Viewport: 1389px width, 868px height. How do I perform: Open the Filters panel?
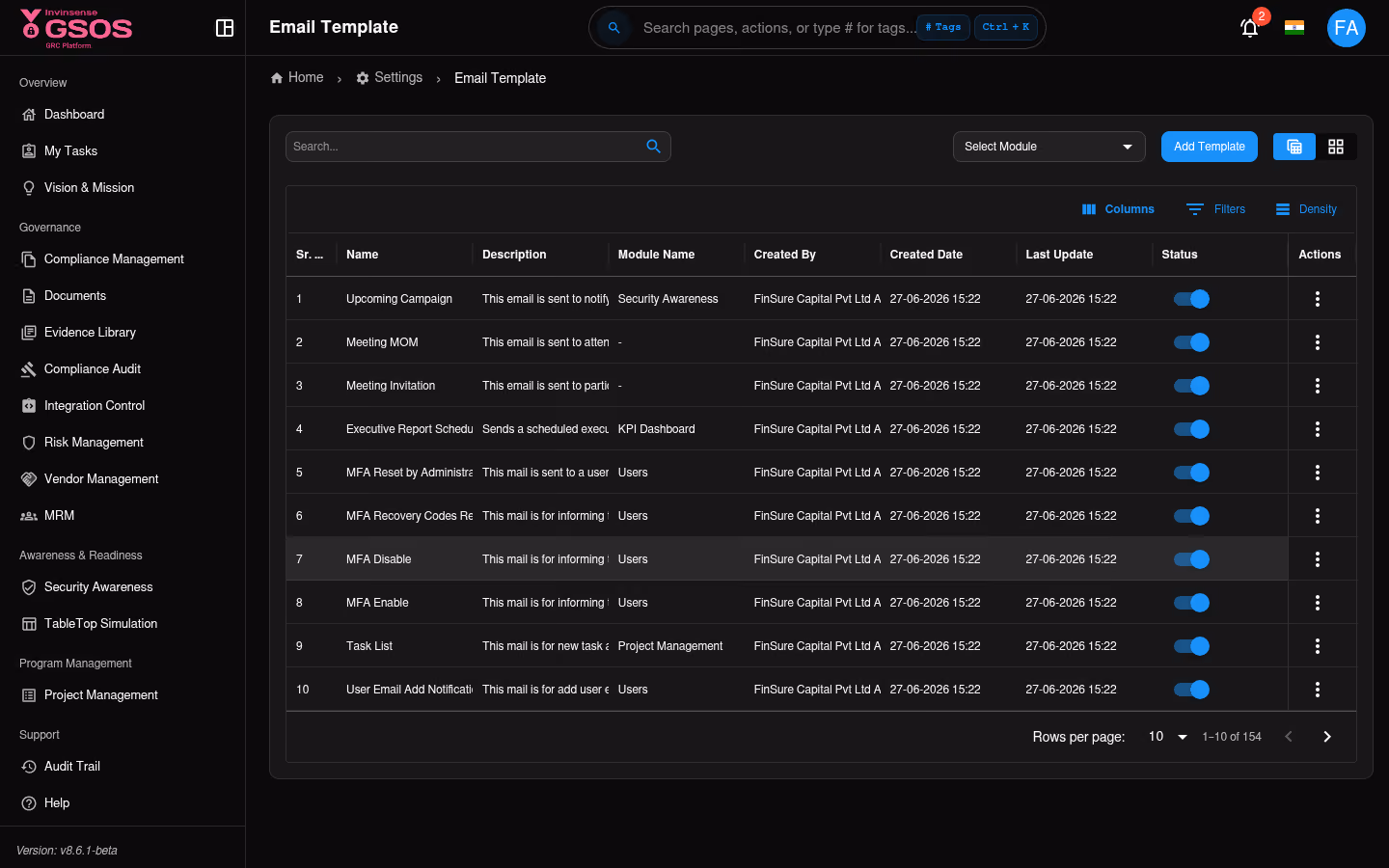point(1215,209)
